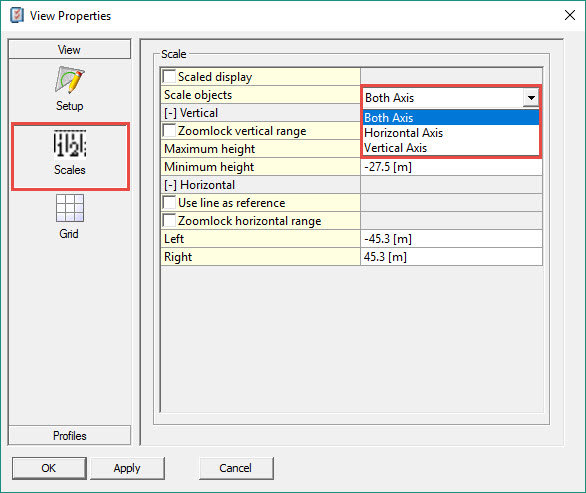Edit the Minimum height value field
Screen dimensions: 586x493
click(x=451, y=167)
